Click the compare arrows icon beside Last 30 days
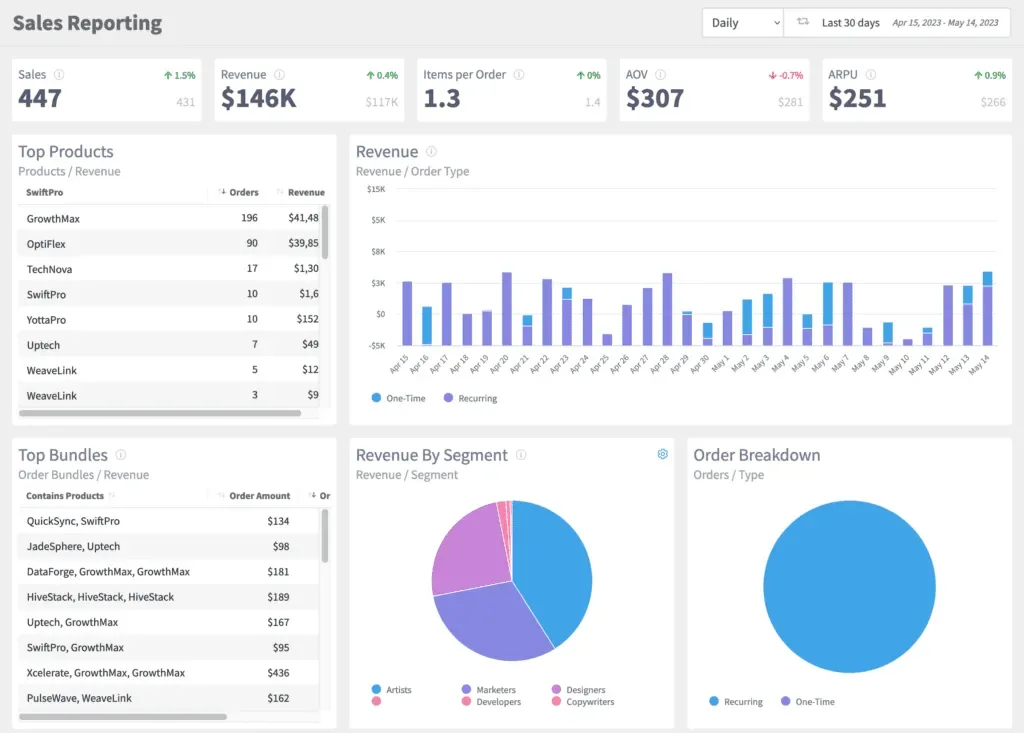This screenshot has height=733, width=1024. [803, 22]
